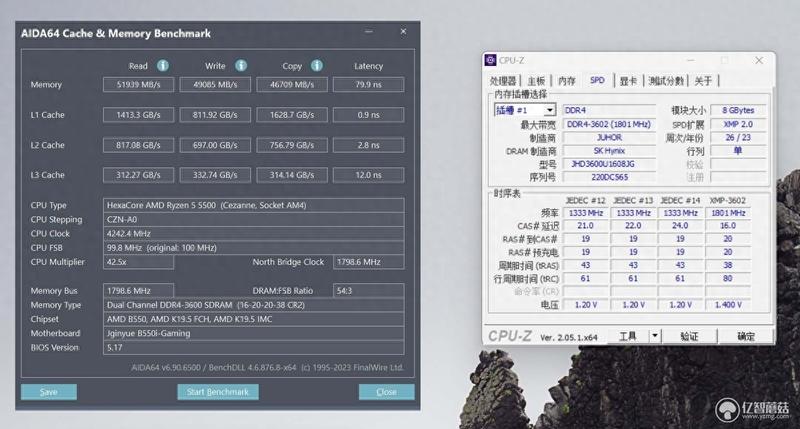Click Start Benchmark in AIDA64

pos(218,392)
